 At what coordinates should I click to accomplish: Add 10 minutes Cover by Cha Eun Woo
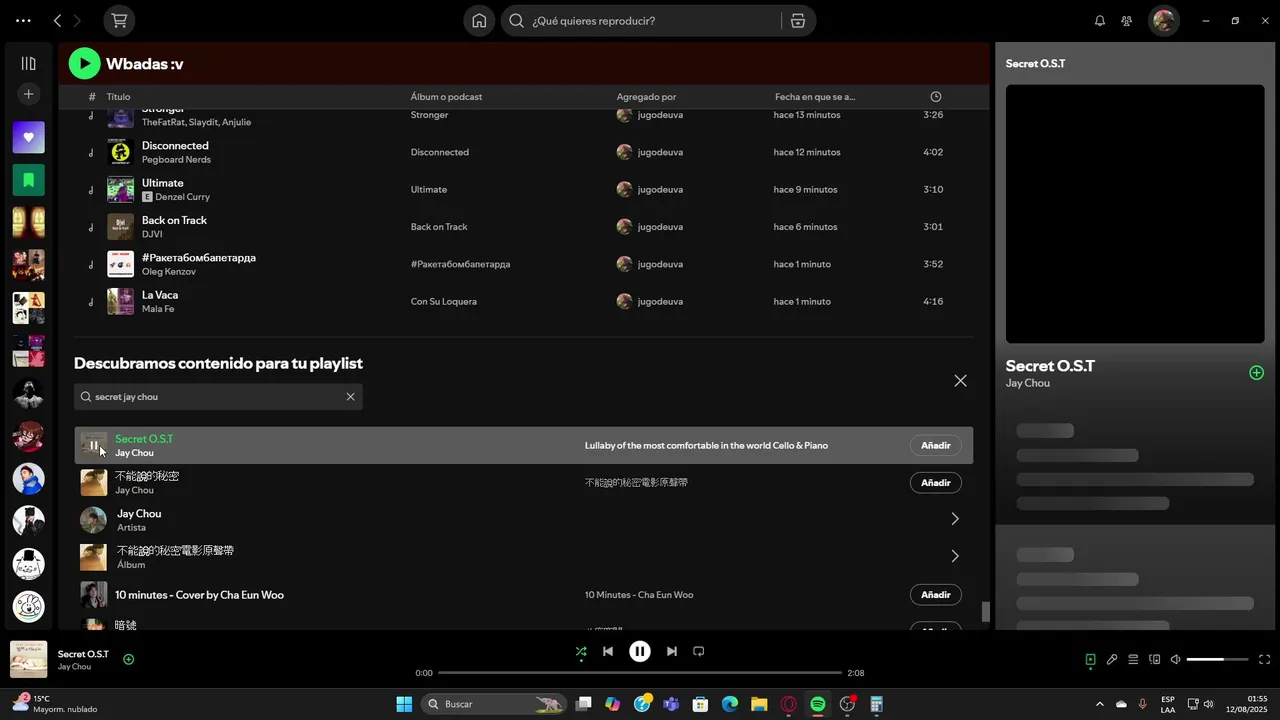coord(936,595)
